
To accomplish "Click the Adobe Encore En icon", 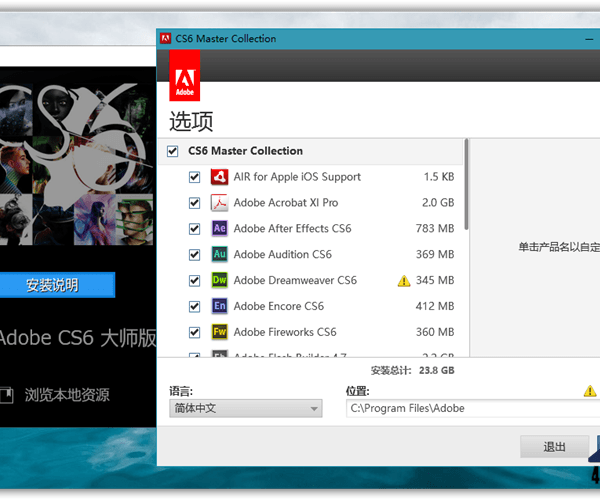I will pos(219,307).
